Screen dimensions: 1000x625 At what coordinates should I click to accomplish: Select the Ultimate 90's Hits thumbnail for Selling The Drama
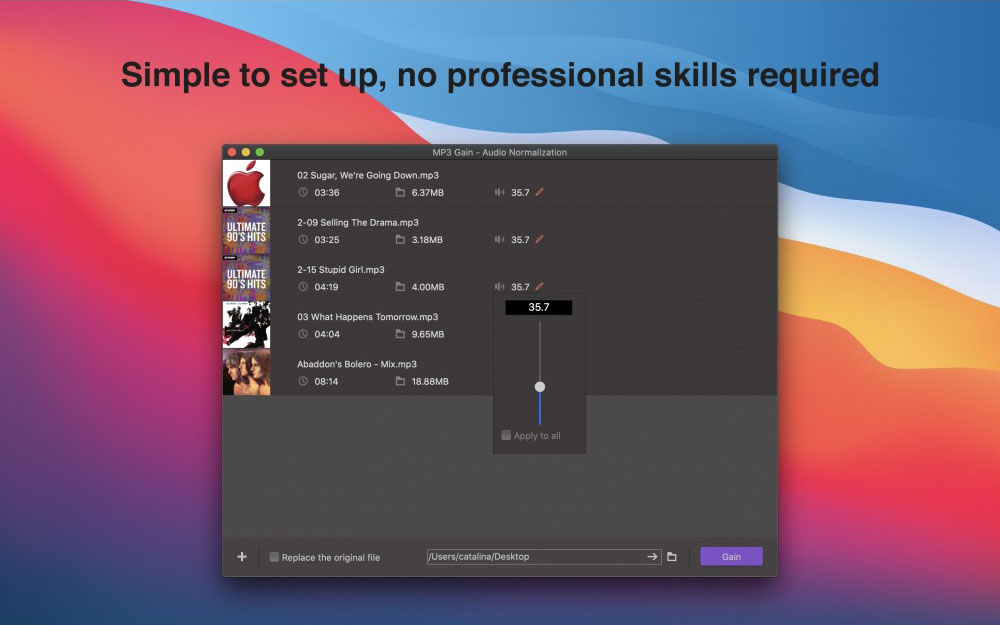pyautogui.click(x=246, y=231)
